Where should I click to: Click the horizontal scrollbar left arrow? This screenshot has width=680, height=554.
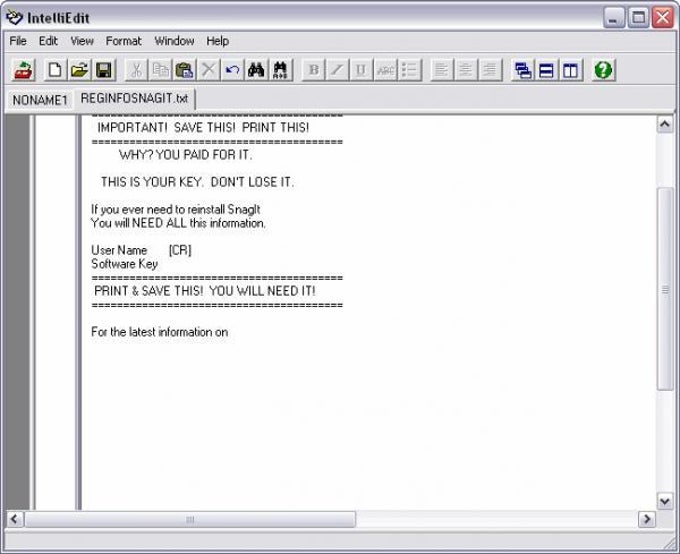pos(15,519)
